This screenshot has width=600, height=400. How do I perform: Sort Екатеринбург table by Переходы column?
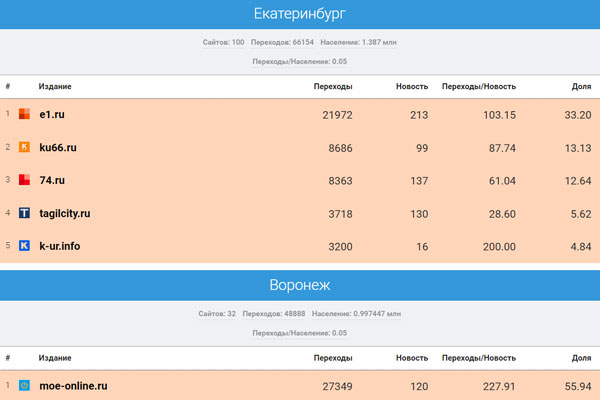coord(333,86)
